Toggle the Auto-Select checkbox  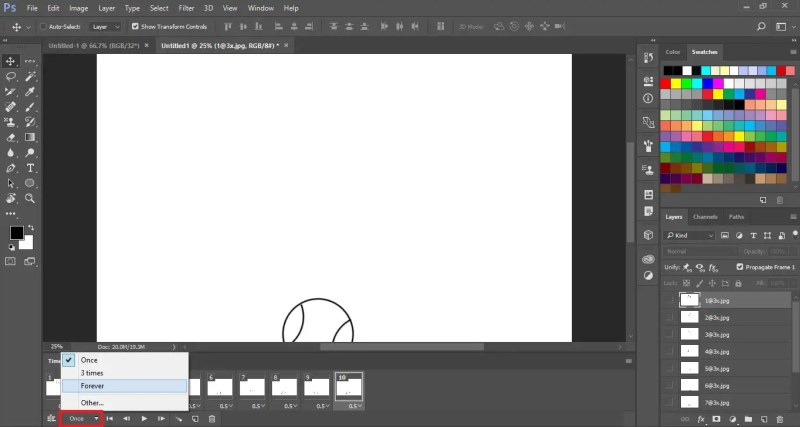point(43,27)
